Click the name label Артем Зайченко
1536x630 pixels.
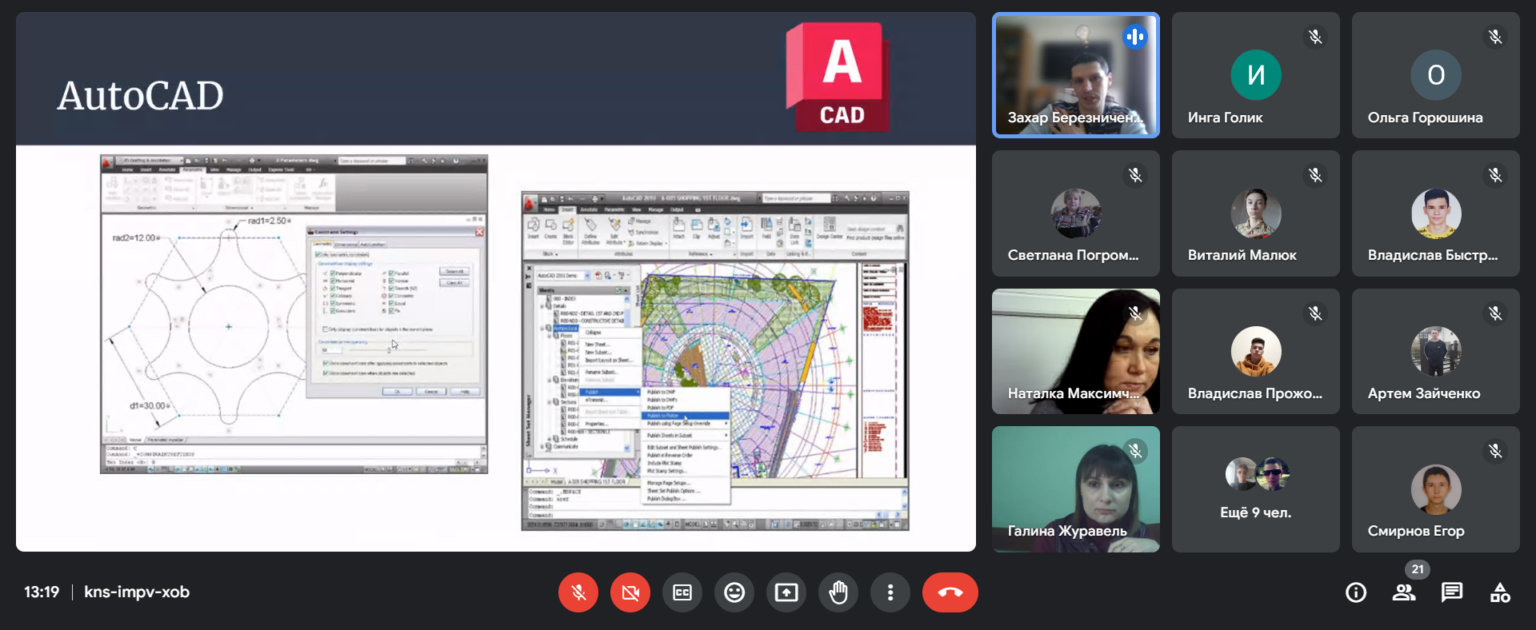pos(1424,393)
